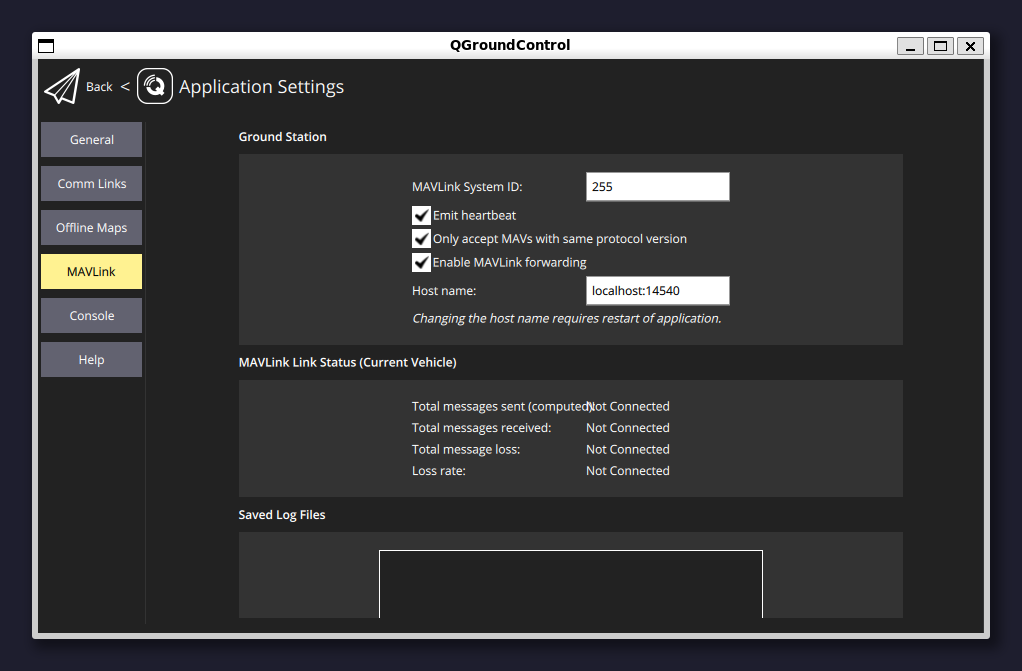Click Total messages sent (computed) label
The width and height of the screenshot is (1022, 671).
click(501, 407)
